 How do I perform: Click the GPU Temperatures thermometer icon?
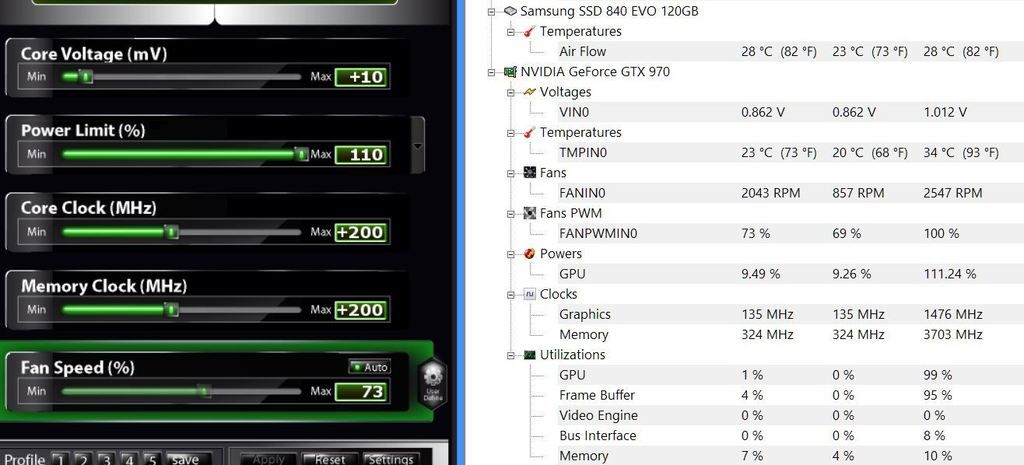point(530,133)
